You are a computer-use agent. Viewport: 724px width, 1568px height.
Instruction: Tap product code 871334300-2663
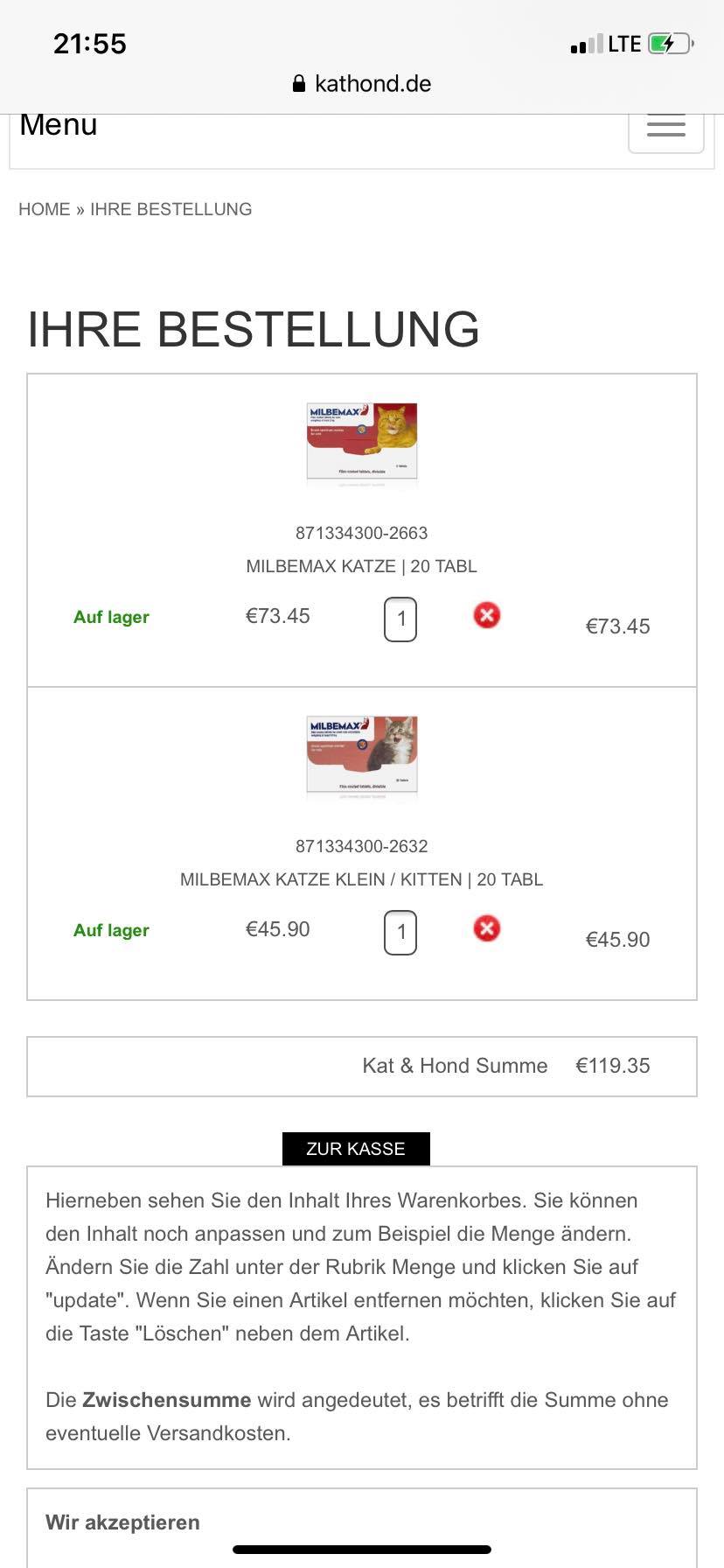click(x=362, y=533)
